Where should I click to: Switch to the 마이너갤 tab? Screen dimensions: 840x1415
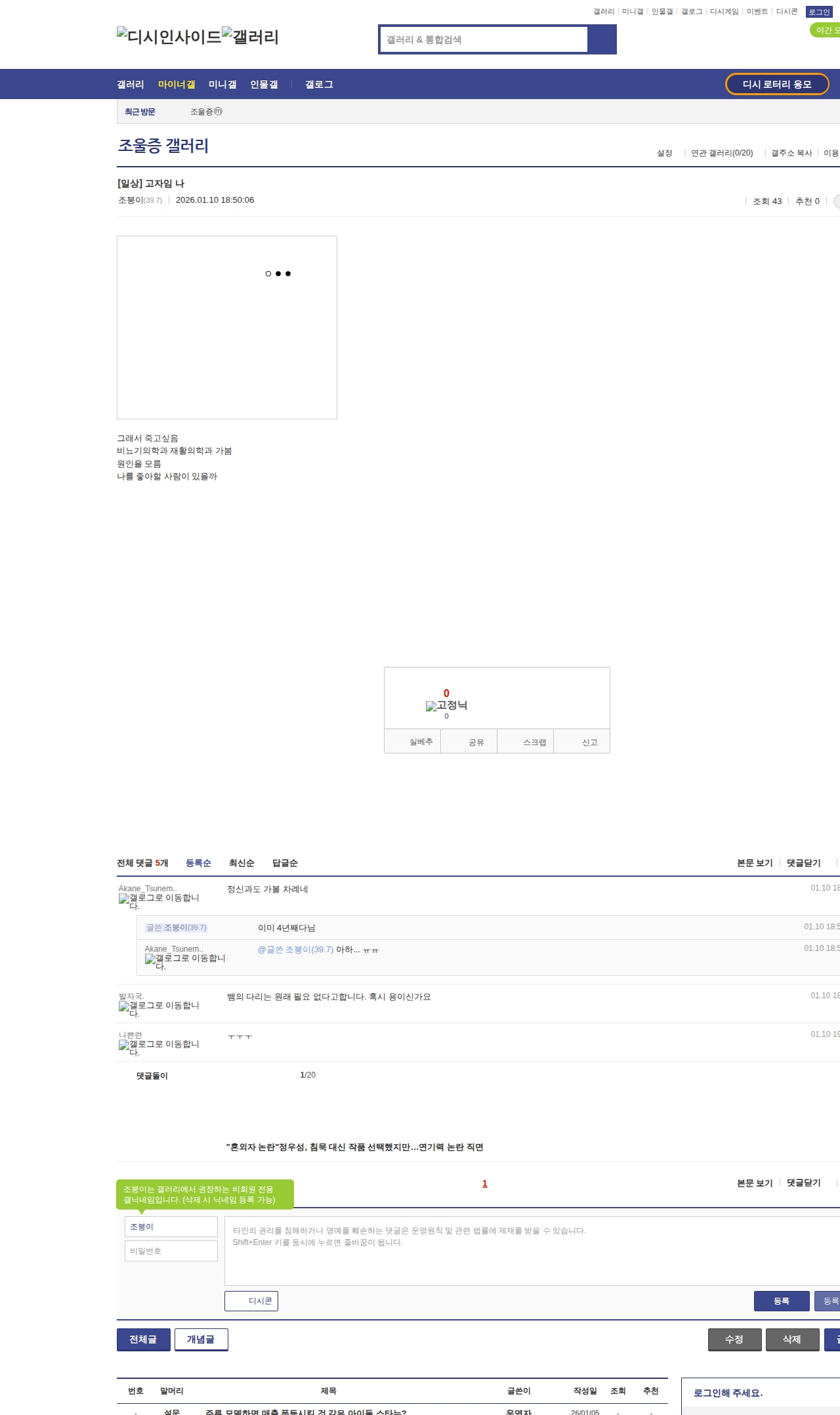click(177, 85)
